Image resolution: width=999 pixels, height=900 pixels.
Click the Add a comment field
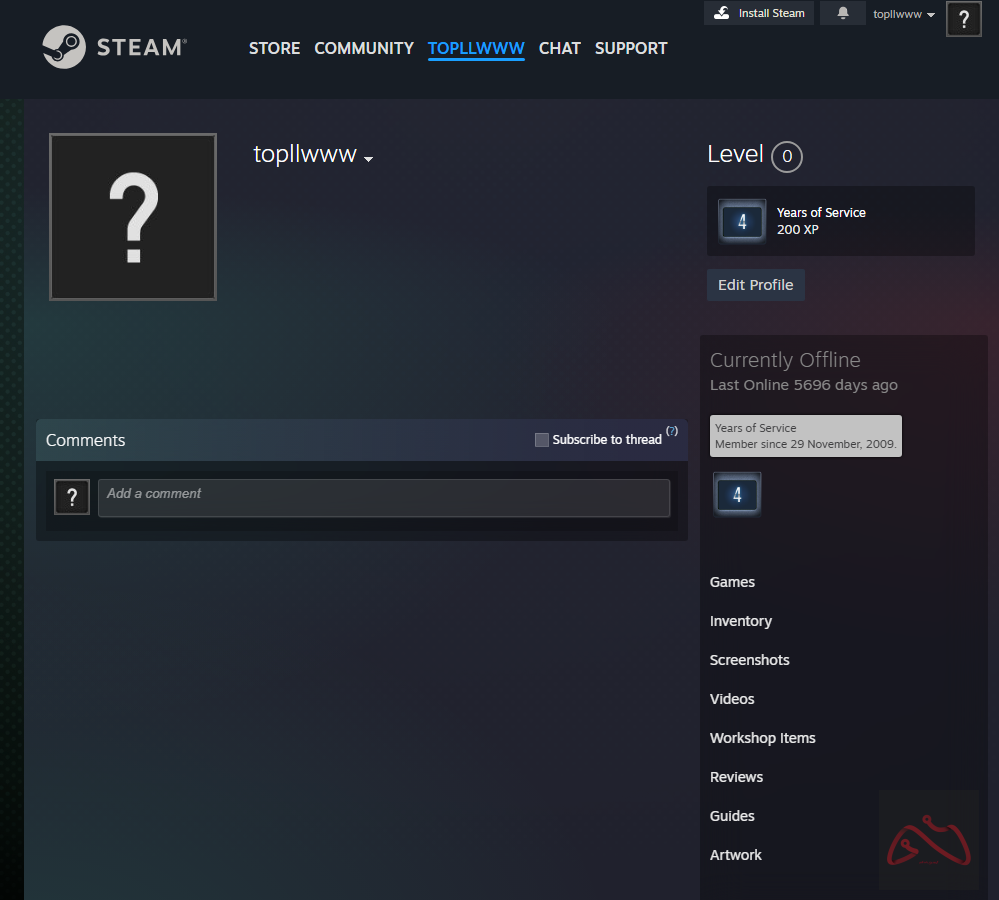click(x=383, y=498)
